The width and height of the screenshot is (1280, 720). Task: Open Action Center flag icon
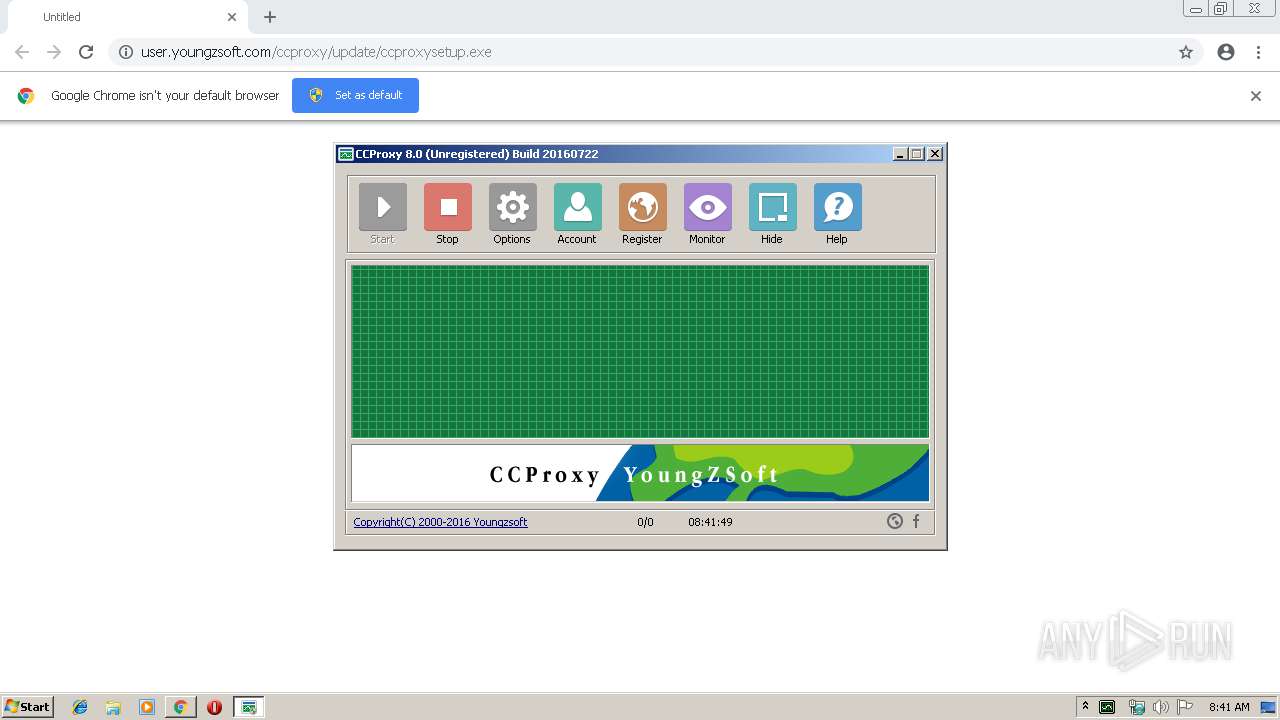tap(1185, 707)
